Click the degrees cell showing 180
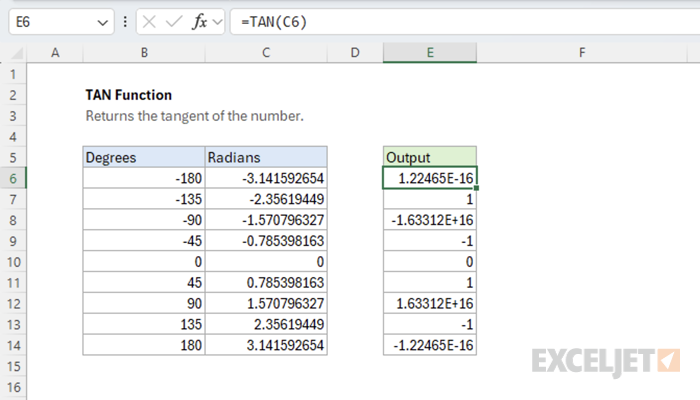This screenshot has width=700, height=400. pyautogui.click(x=144, y=346)
